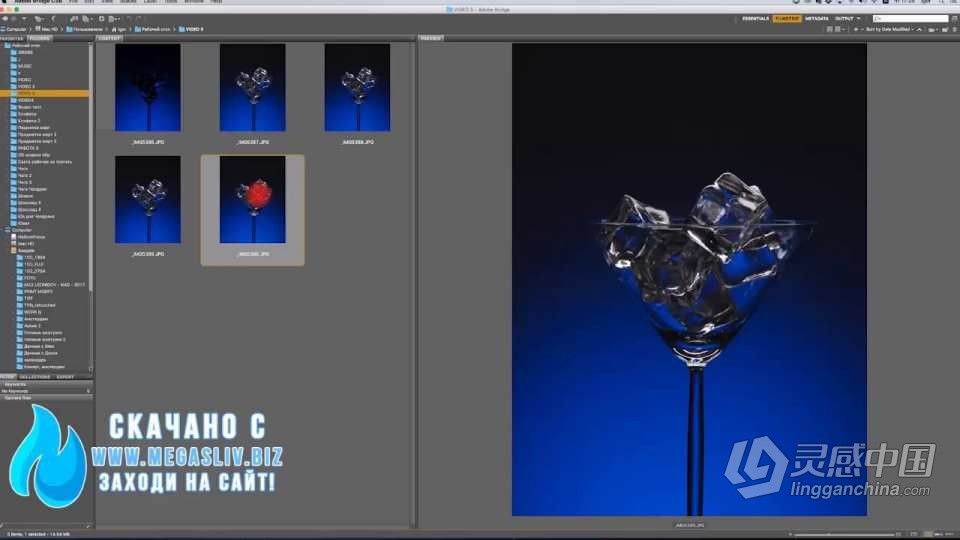The height and width of the screenshot is (540, 960).
Task: Open the Folders panel tab
Action: 39,38
